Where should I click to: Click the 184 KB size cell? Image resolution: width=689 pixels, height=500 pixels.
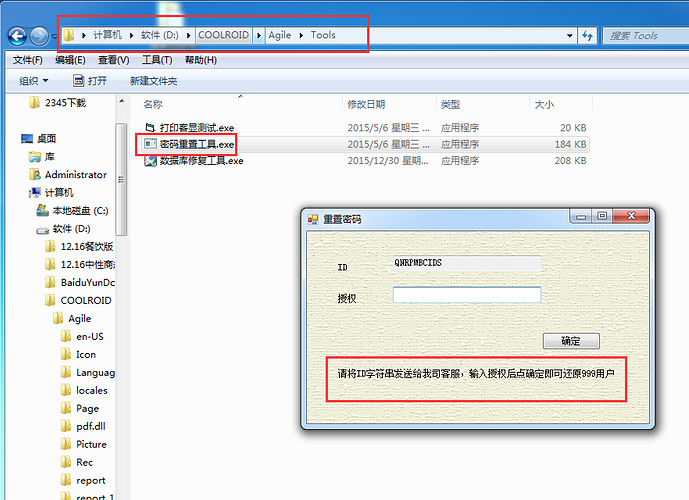(570, 144)
